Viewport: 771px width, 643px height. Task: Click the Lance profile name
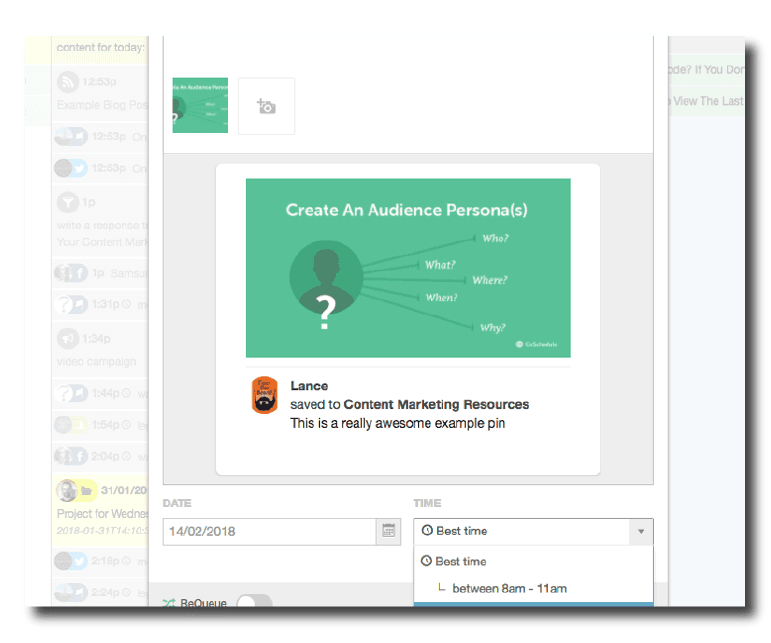[x=309, y=386]
